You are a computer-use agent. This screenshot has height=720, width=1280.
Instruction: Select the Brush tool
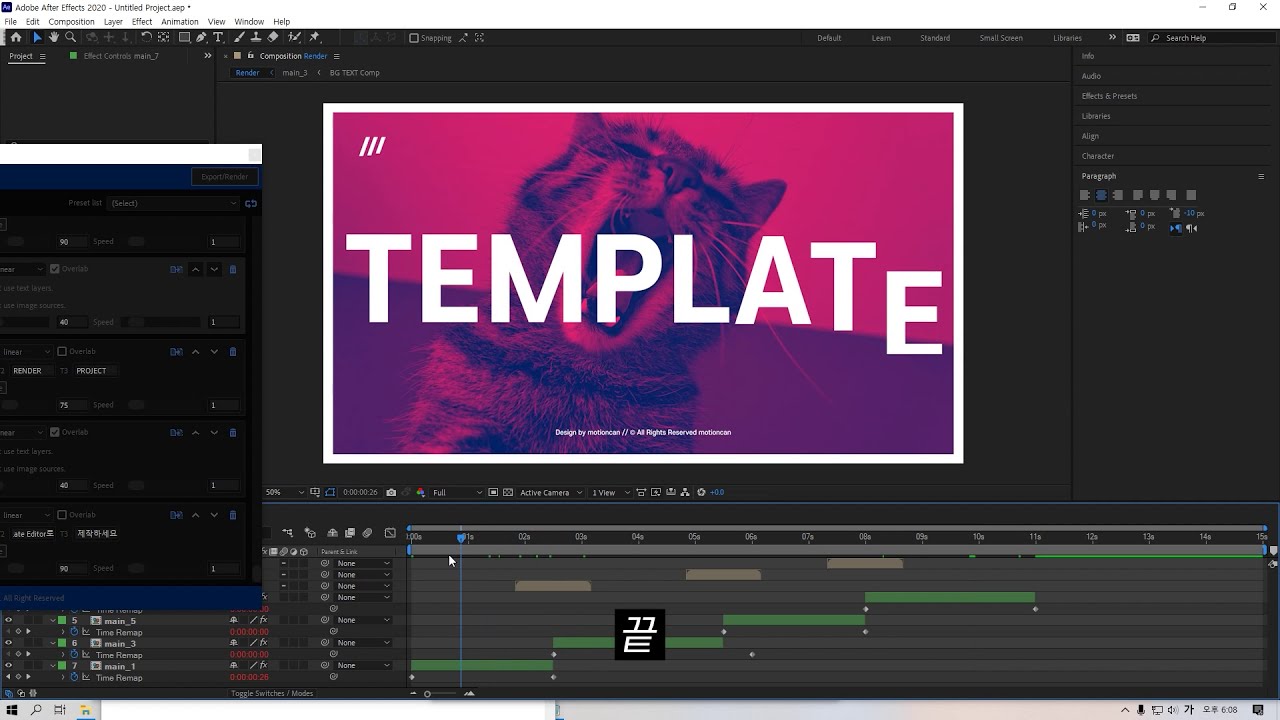[240, 38]
